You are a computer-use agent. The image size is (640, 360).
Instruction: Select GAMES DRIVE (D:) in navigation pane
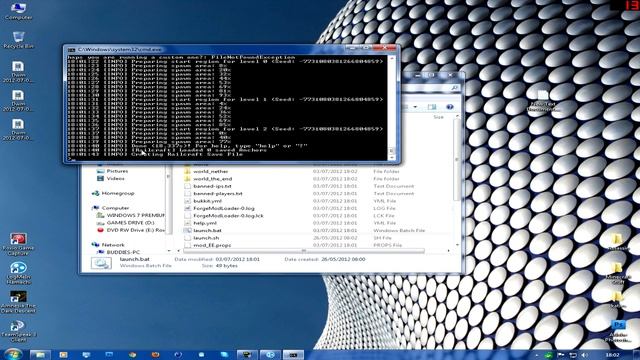(130, 222)
